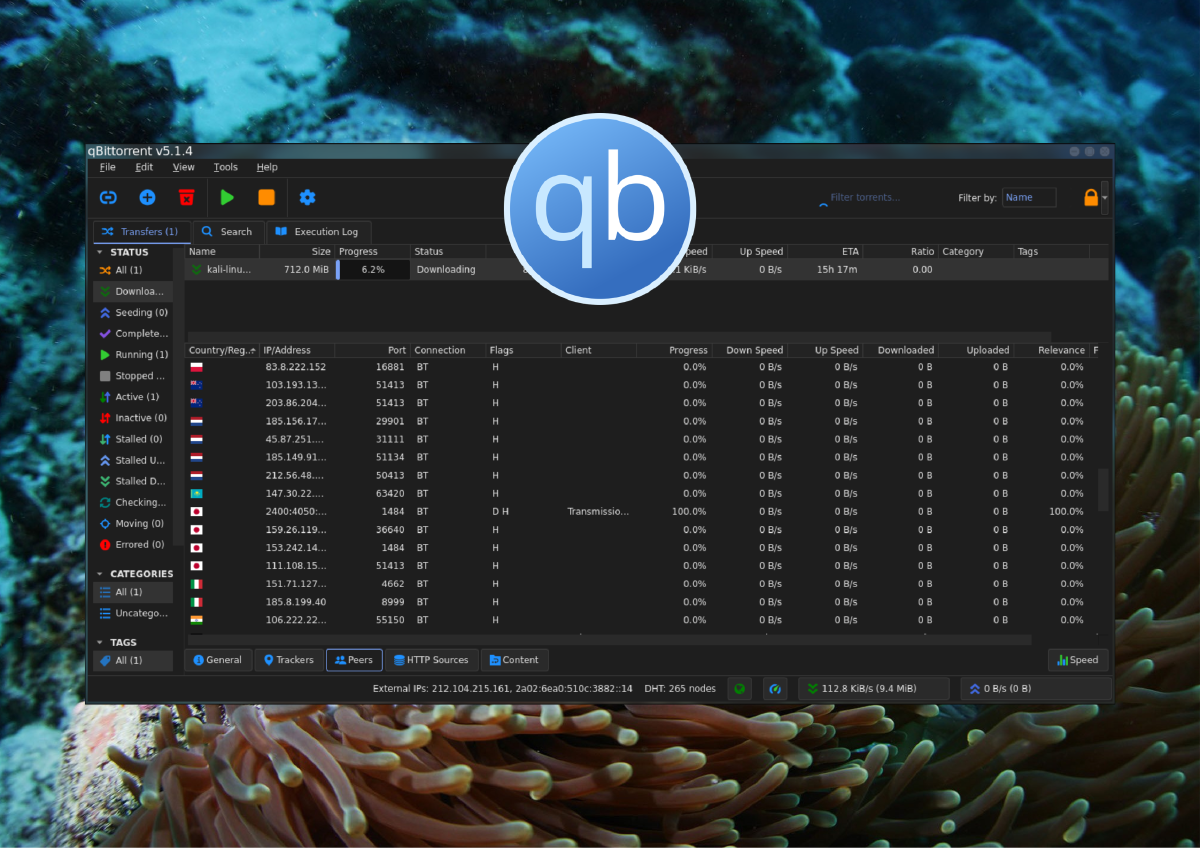
Task: Toggle the Speed graph button
Action: coord(1078,660)
